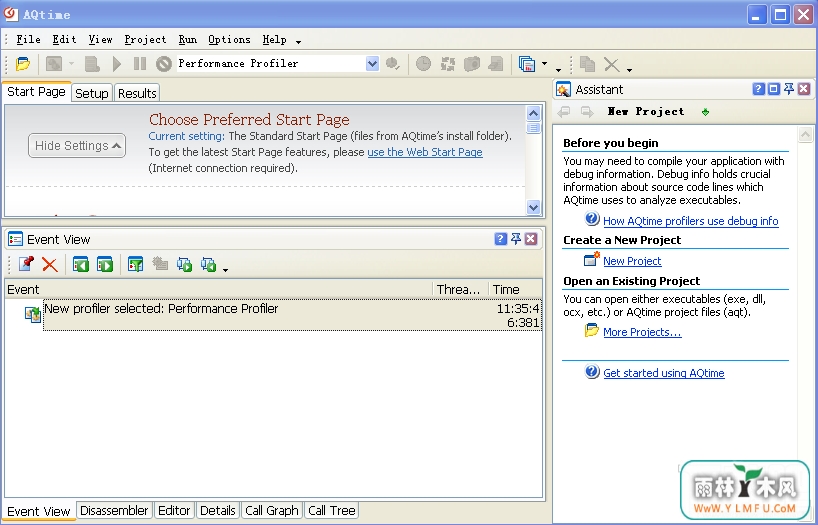Click the Stop circle-slash toolbar icon
The width and height of the screenshot is (818, 525).
pos(164,64)
